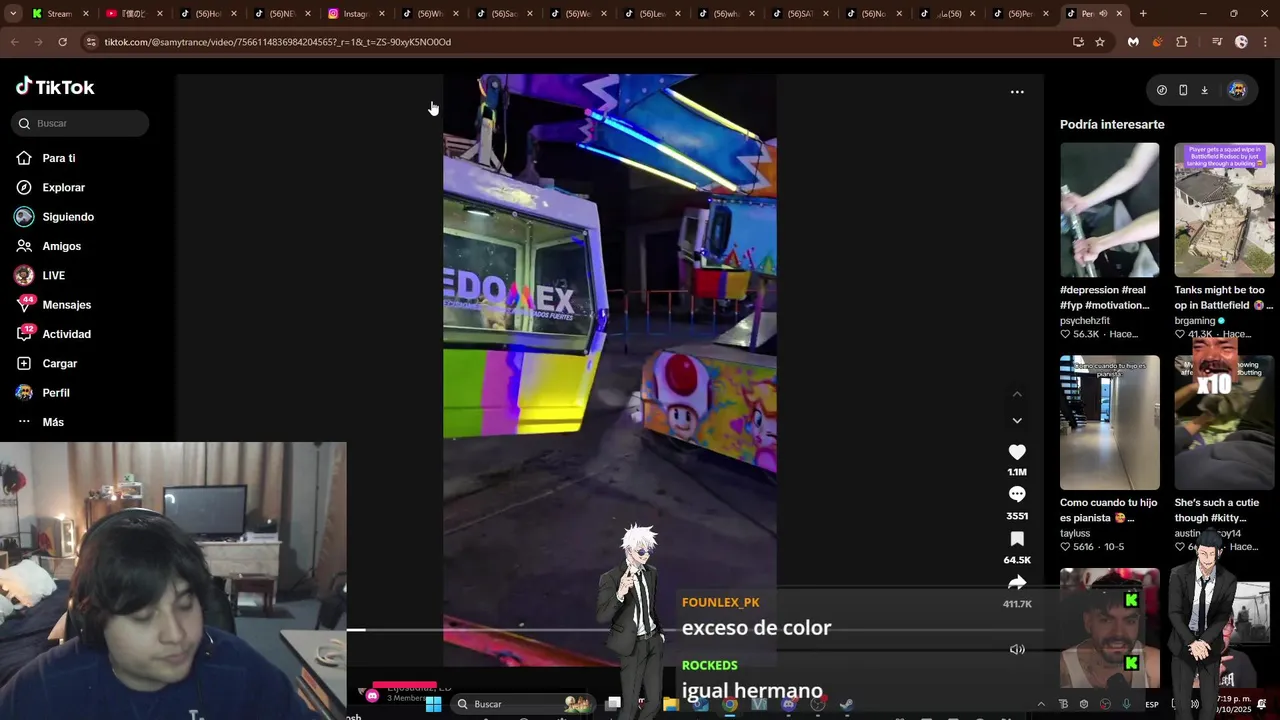Open the video three-dots options menu
This screenshot has width=1280, height=720.
pos(1017,92)
